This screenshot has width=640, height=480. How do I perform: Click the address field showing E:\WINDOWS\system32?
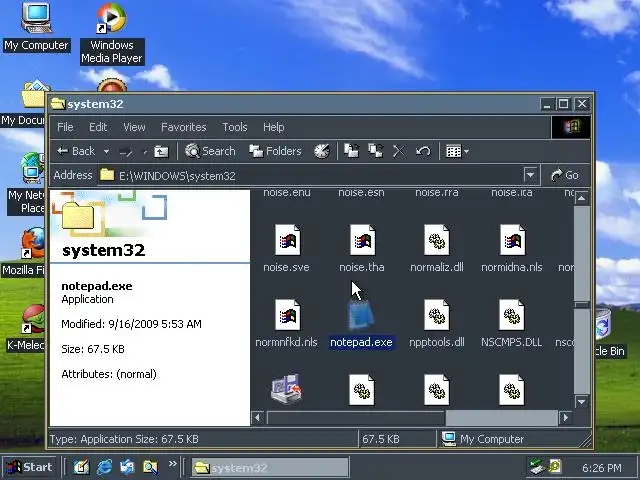point(310,176)
